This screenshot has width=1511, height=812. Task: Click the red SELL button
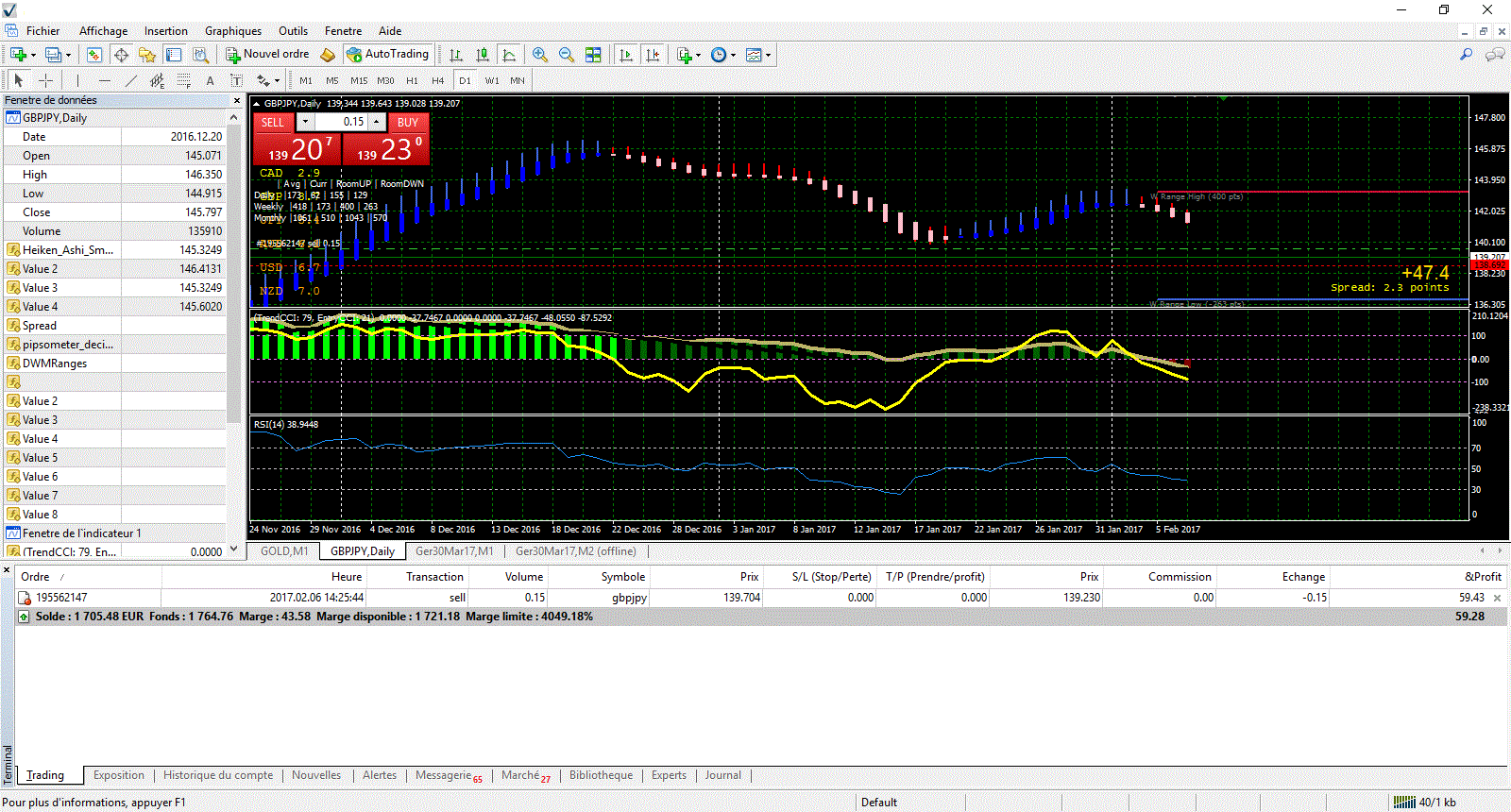[x=272, y=122]
